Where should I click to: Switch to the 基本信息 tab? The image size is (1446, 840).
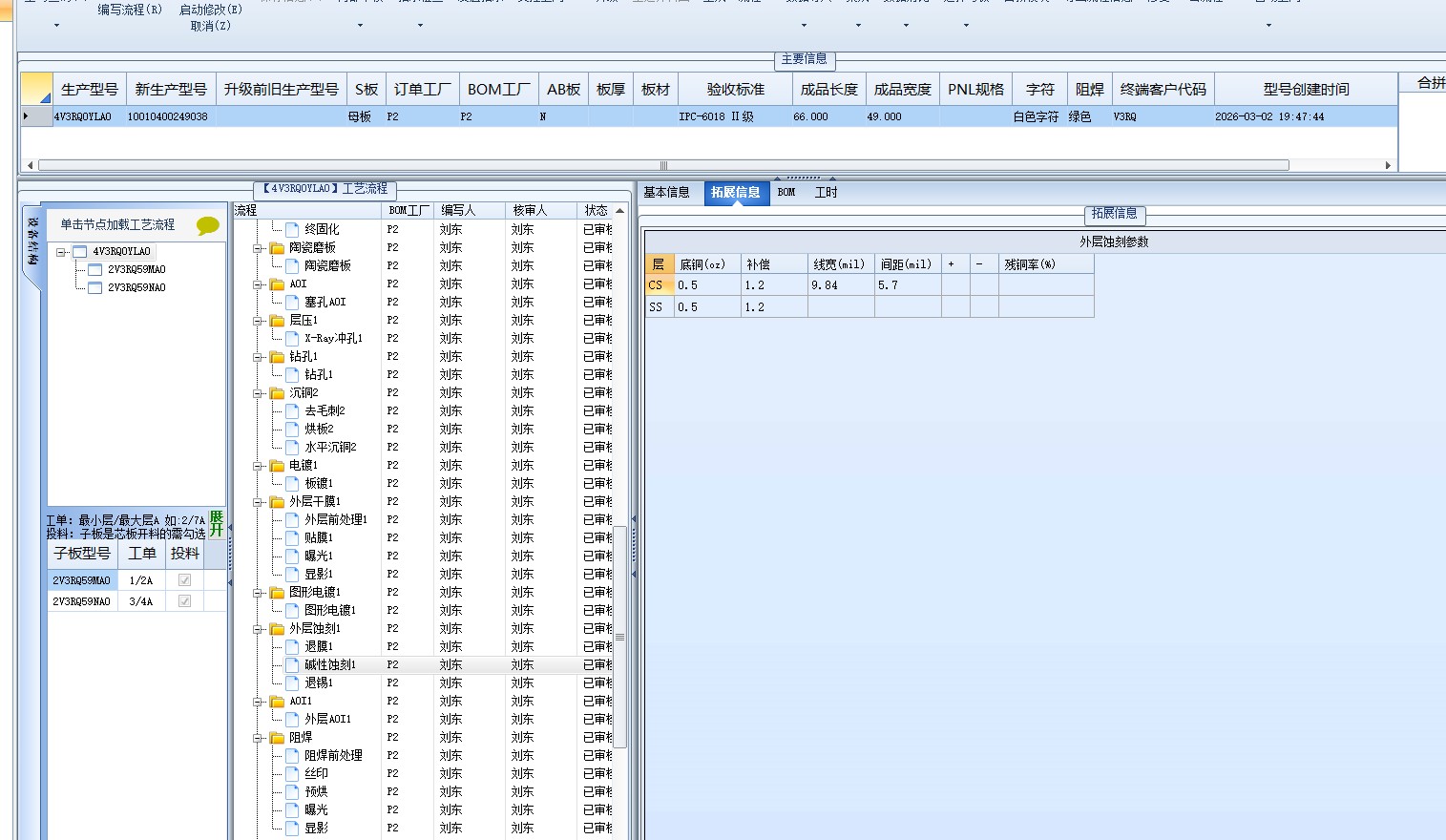(666, 192)
